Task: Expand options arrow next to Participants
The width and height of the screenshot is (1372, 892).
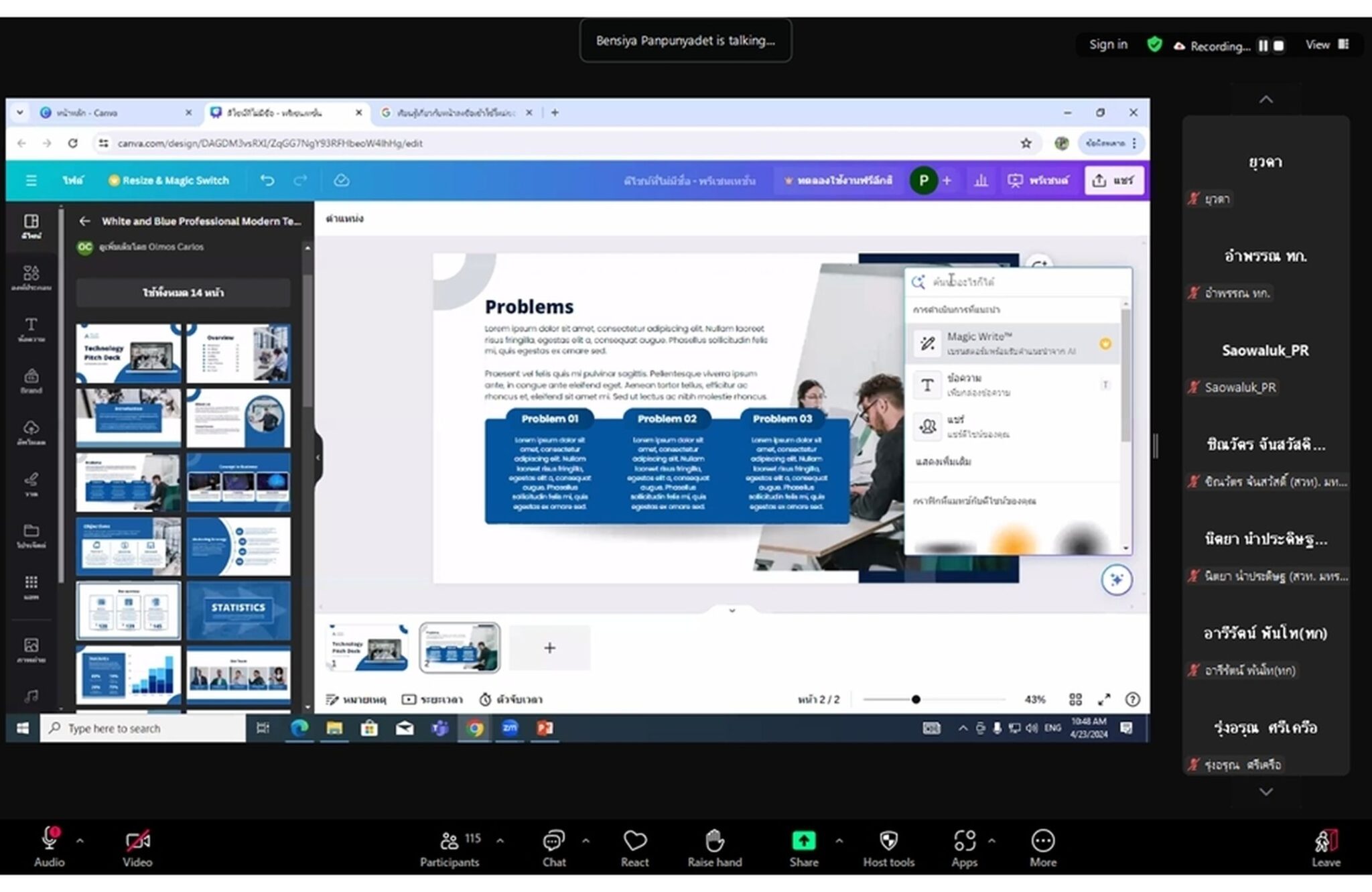Action: [x=500, y=840]
